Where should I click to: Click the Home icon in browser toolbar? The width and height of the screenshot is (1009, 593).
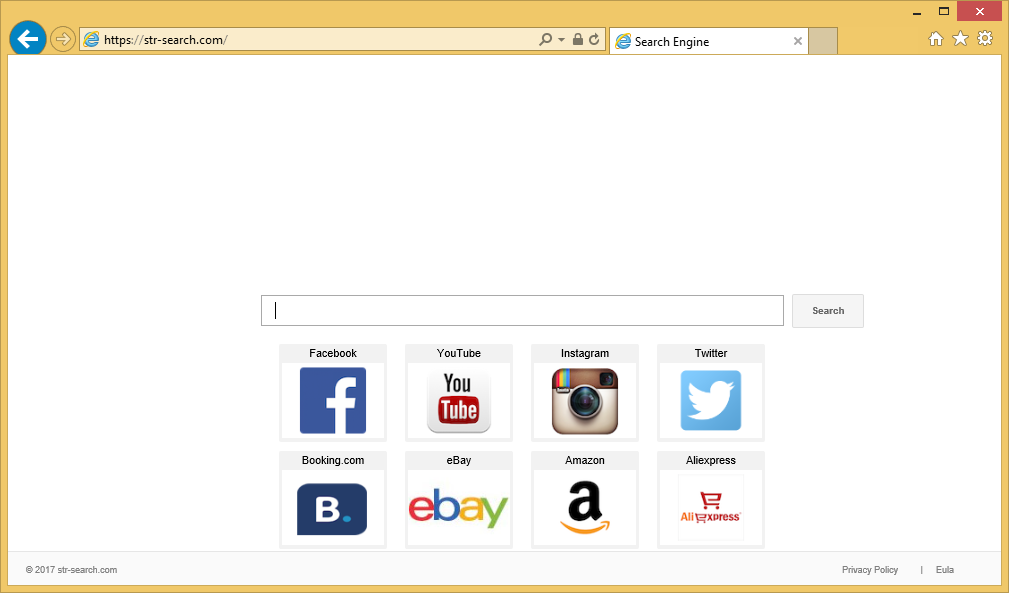(936, 39)
